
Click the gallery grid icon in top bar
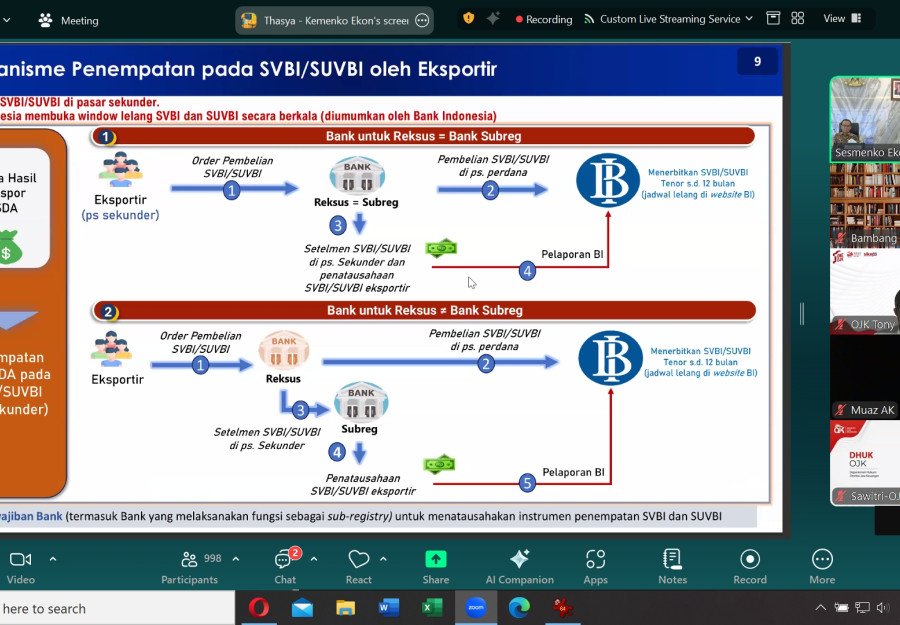pyautogui.click(x=797, y=18)
